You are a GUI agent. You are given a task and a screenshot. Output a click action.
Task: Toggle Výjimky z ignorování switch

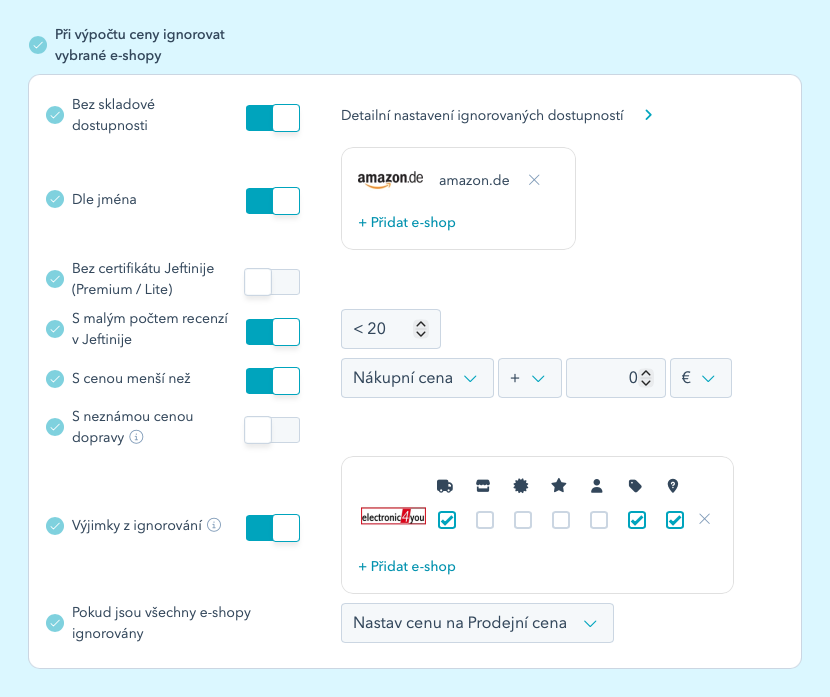tap(273, 528)
